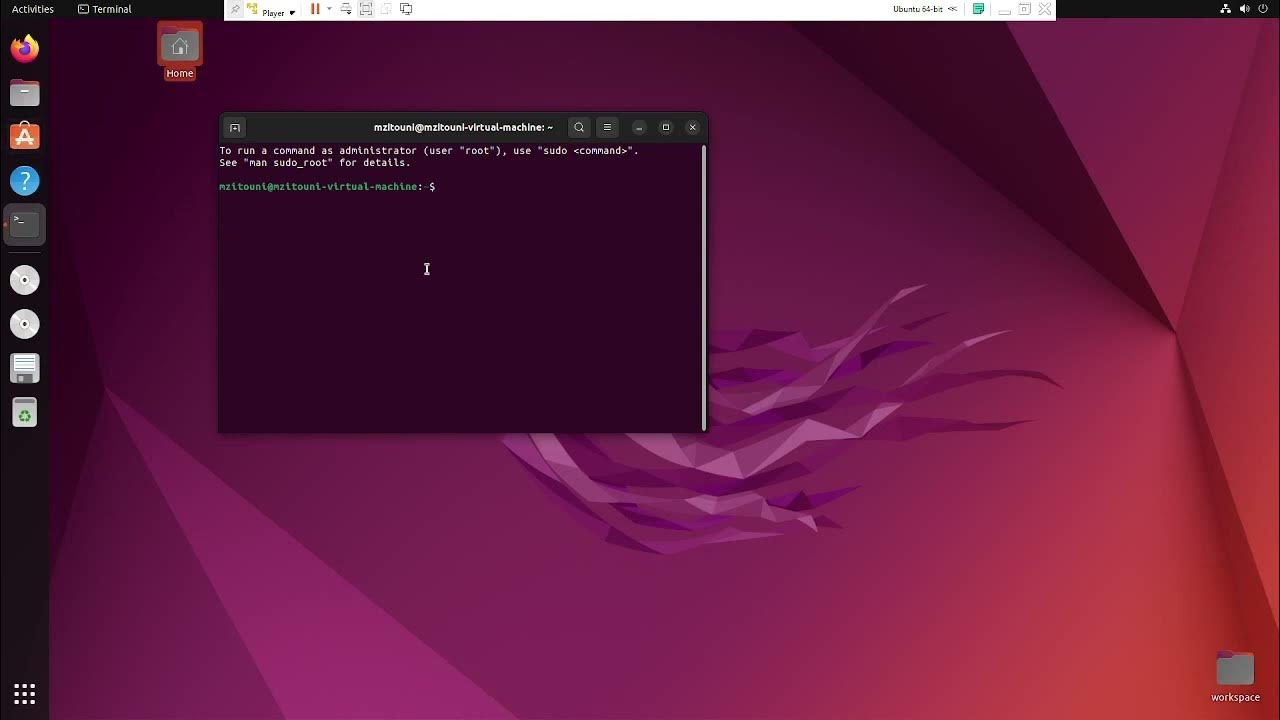The image size is (1280, 720).
Task: Pause the virtual machine
Action: tap(315, 9)
